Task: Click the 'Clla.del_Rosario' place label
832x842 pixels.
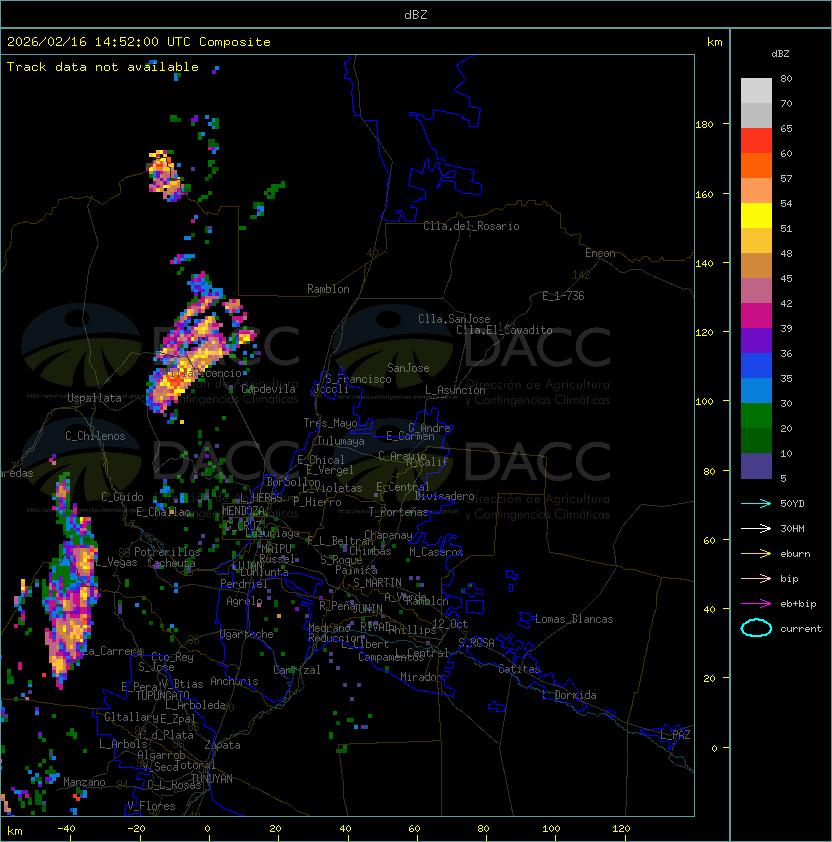Action: point(471,226)
